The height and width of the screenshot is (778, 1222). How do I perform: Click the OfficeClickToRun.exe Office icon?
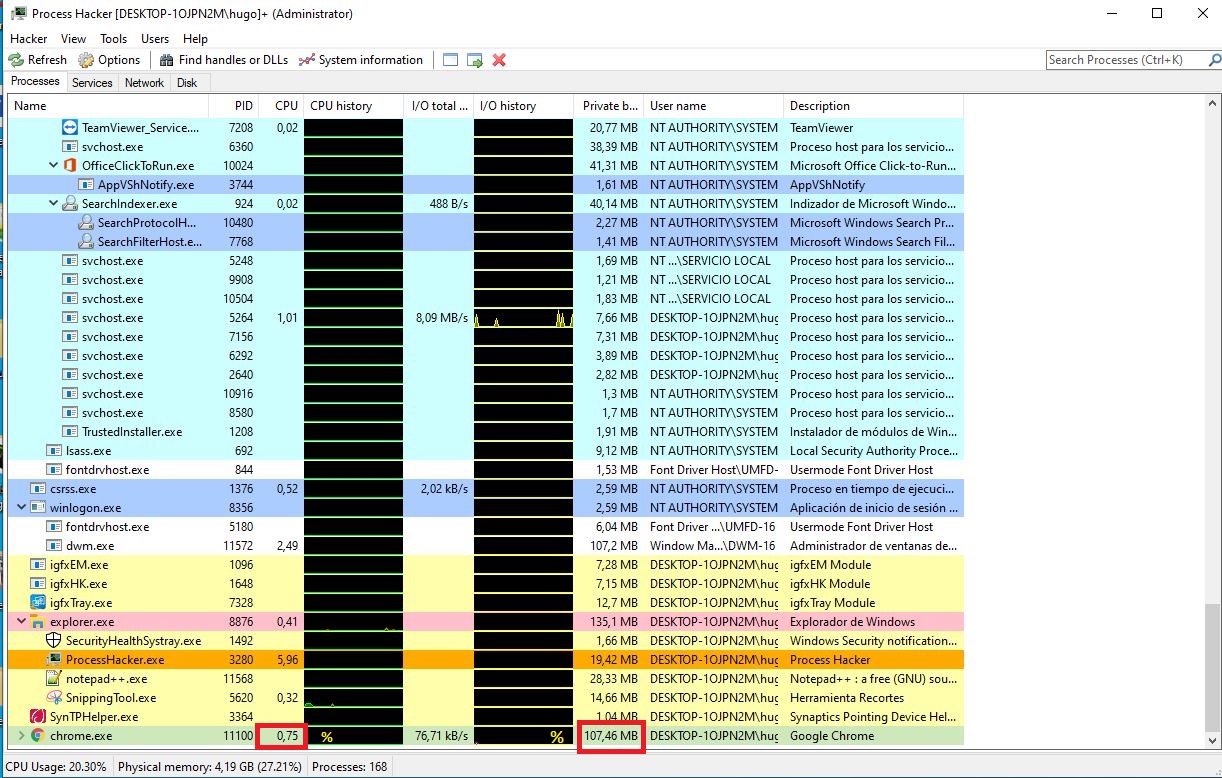[x=70, y=166]
